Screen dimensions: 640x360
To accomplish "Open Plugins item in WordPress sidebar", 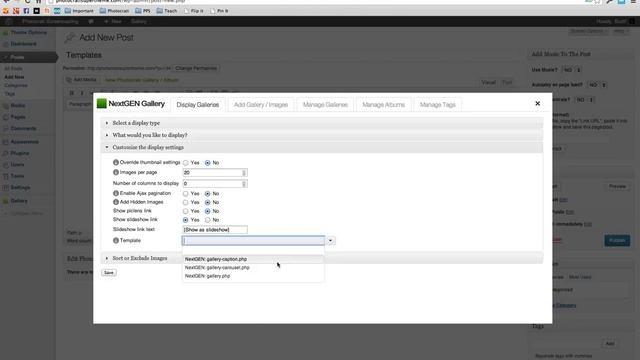I will [x=20, y=153].
